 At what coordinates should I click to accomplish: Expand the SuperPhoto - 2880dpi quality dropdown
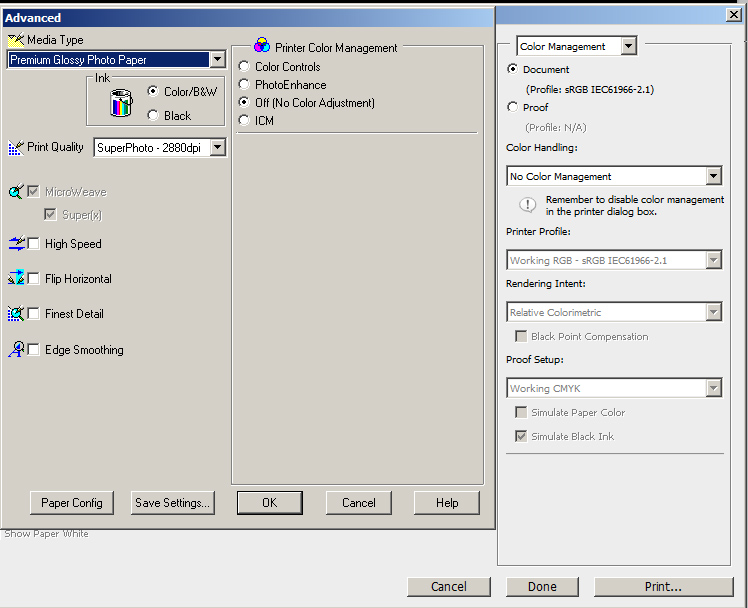pyautogui.click(x=217, y=148)
